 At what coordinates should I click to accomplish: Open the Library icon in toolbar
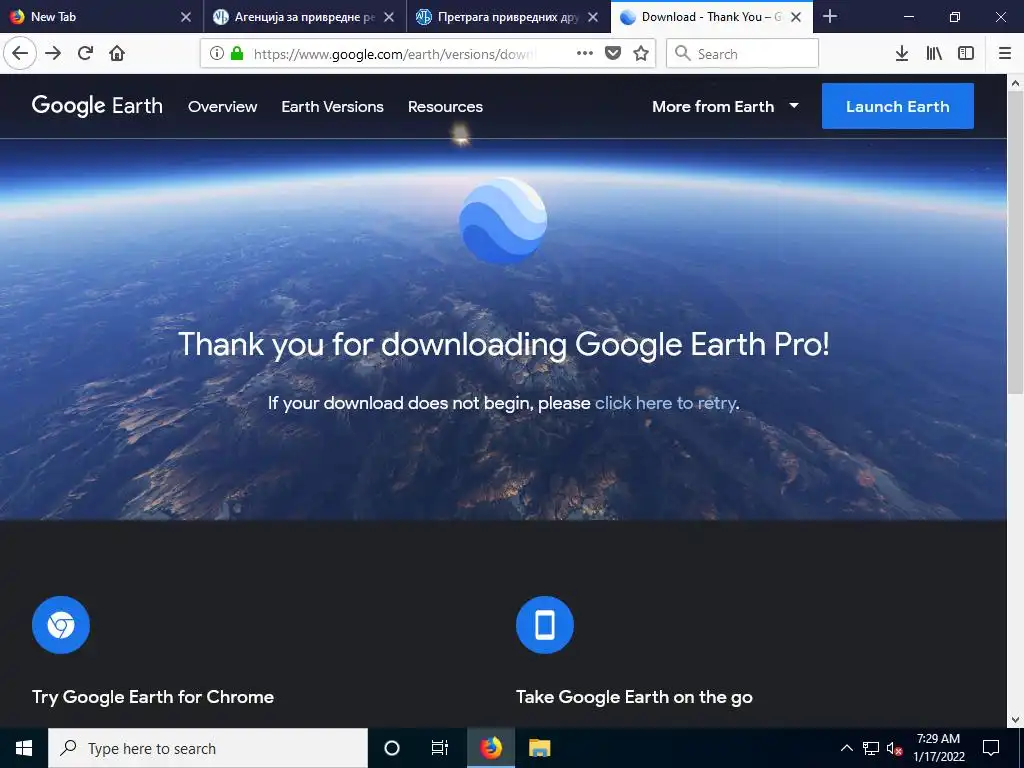(x=934, y=54)
